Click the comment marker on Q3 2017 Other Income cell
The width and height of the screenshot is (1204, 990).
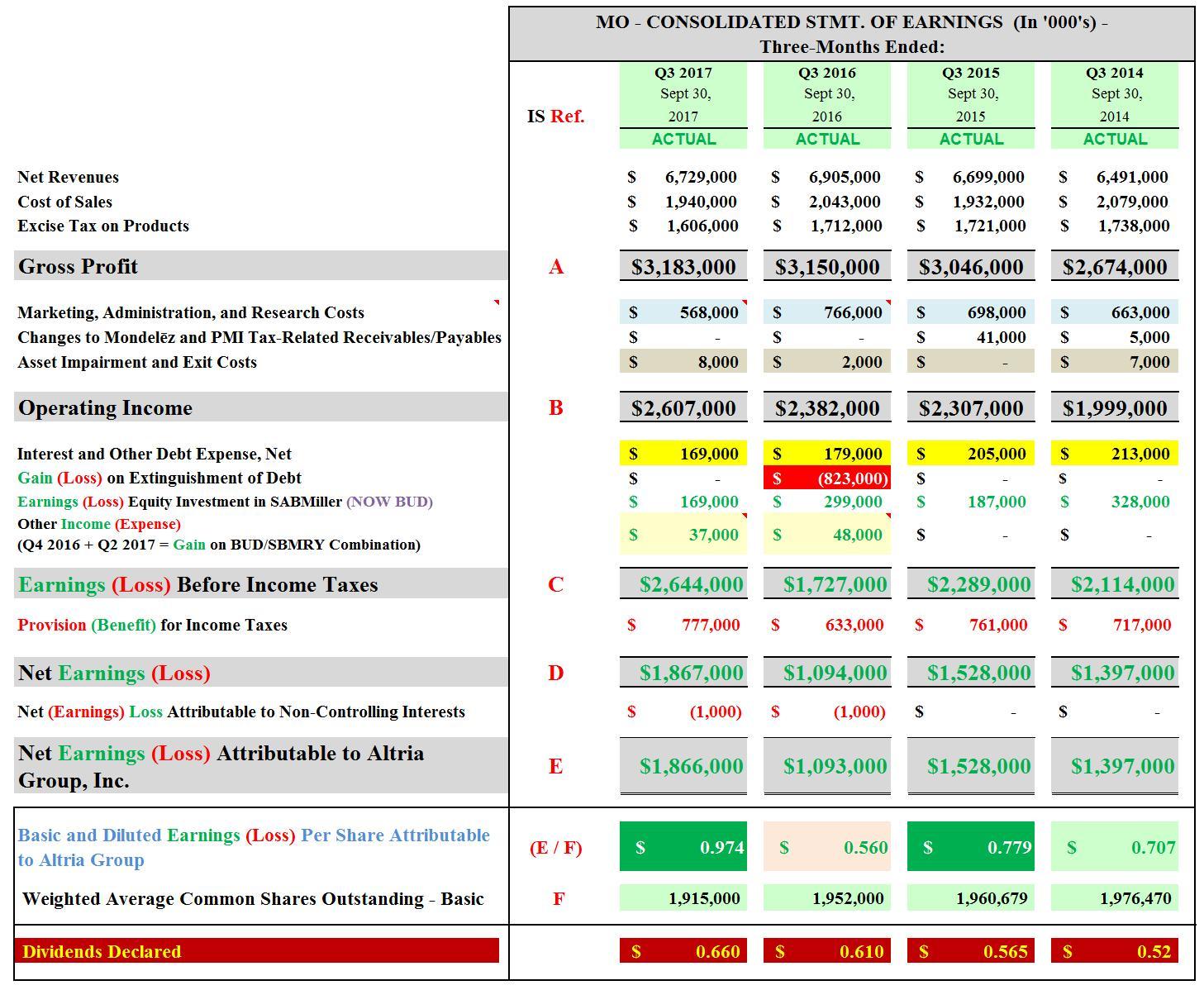[744, 516]
